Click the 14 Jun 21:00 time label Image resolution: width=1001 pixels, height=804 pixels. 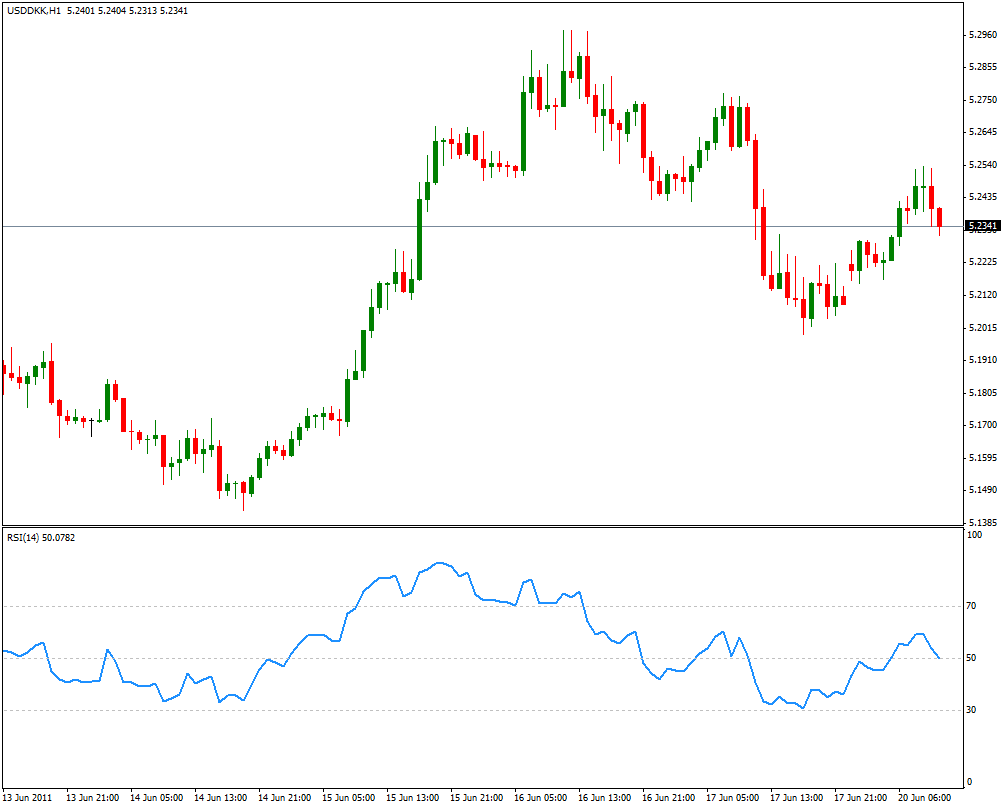coord(285,798)
